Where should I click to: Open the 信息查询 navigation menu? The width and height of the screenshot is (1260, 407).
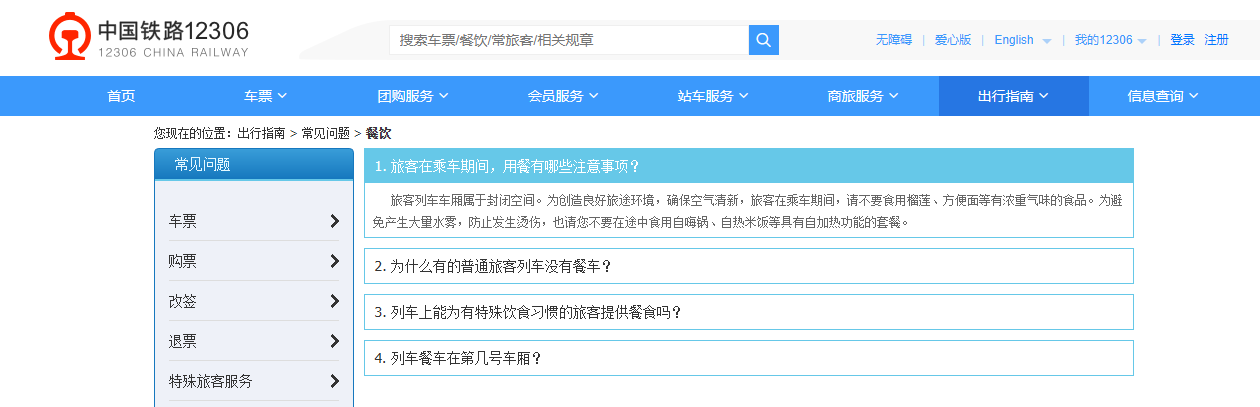(1163, 96)
